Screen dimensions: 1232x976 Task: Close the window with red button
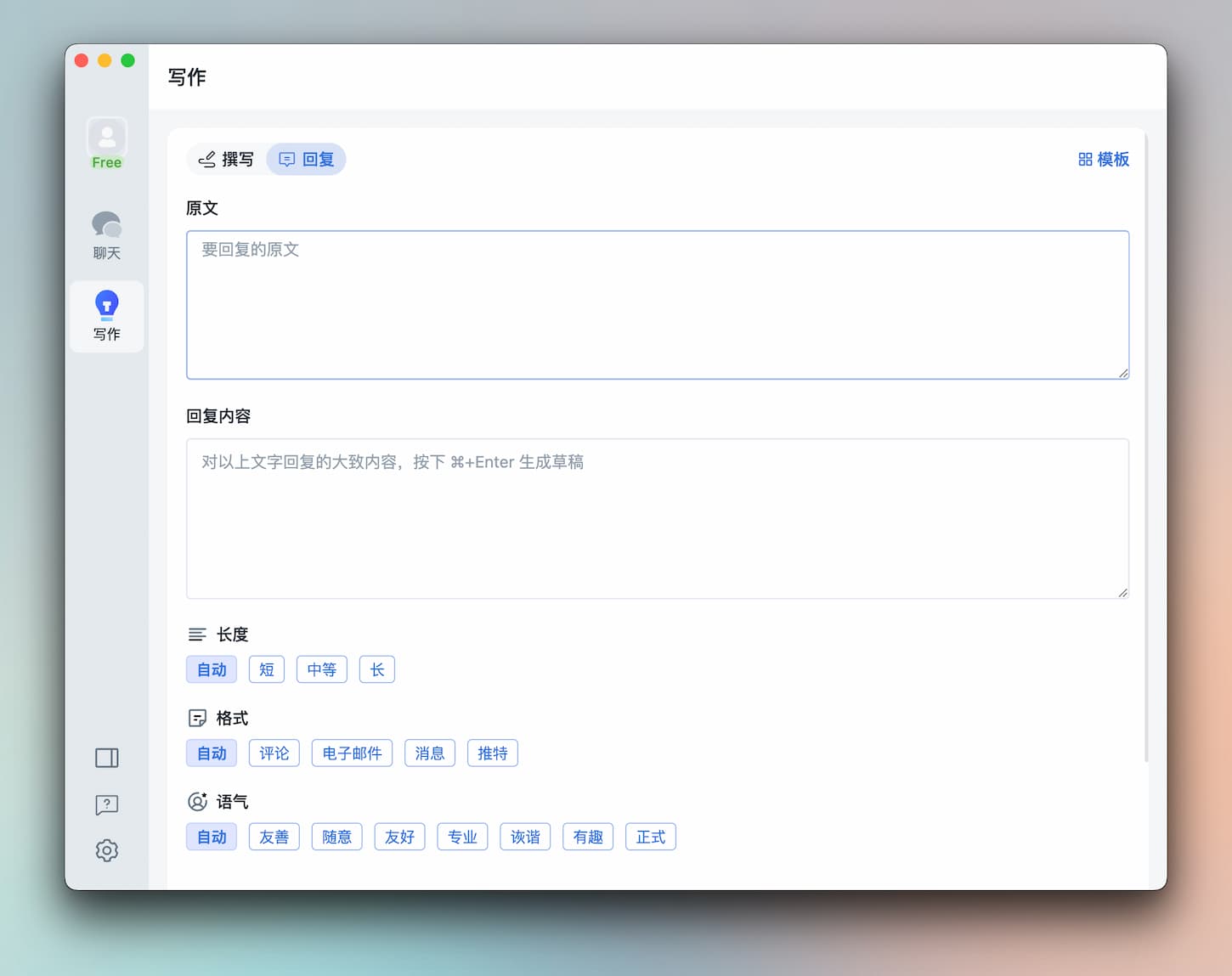(82, 60)
